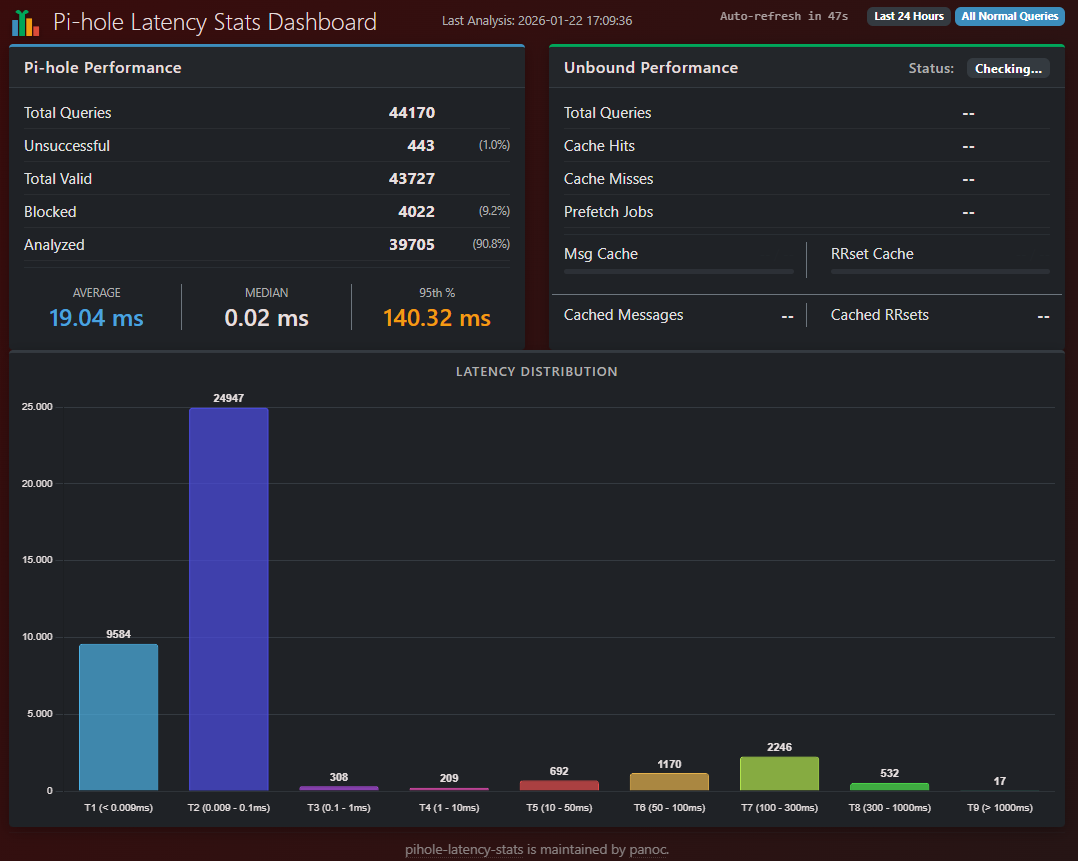This screenshot has height=861, width=1078.
Task: Open the All Normal Queries filter
Action: point(1009,16)
